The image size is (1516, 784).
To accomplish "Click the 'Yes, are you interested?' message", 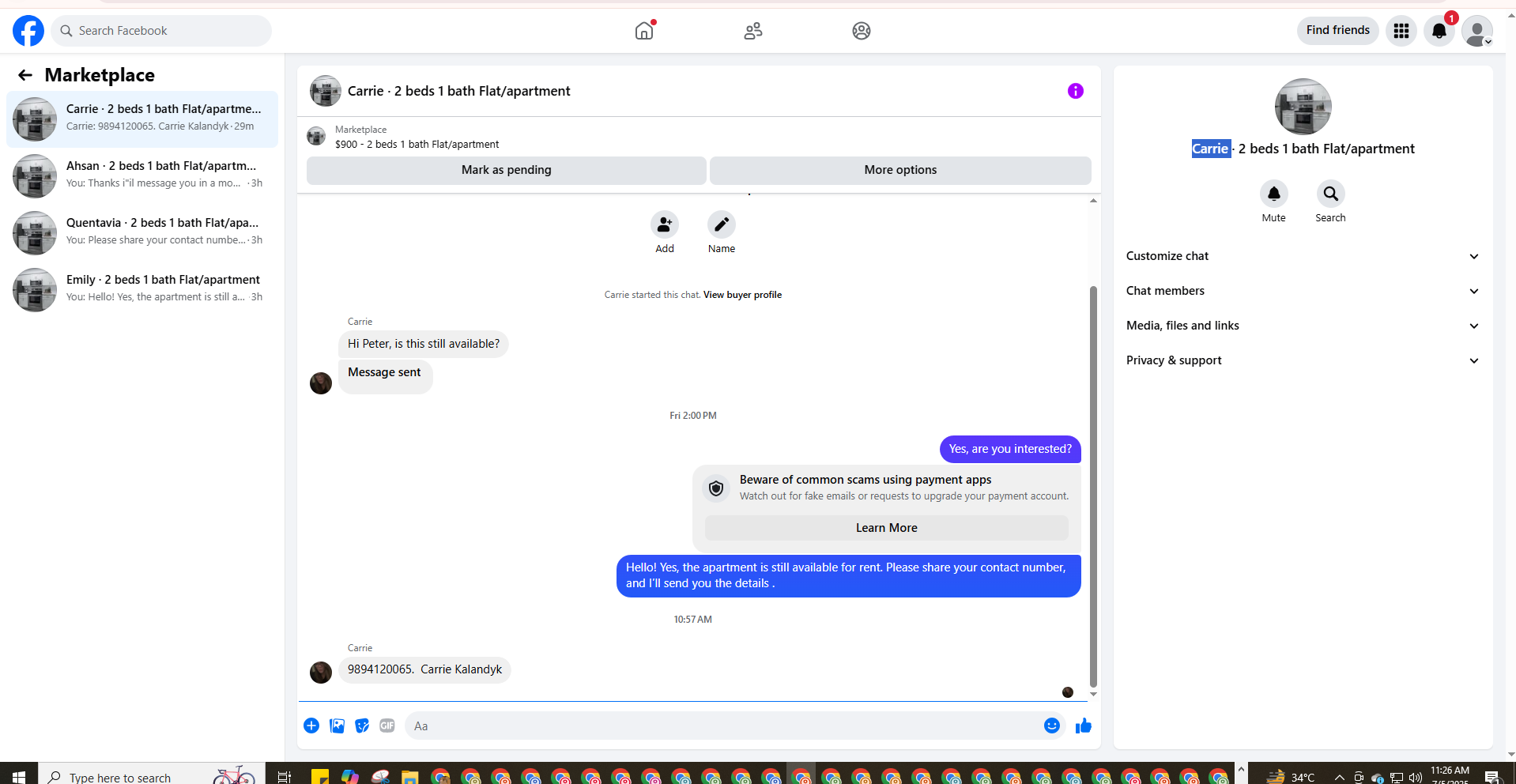I will click(1010, 449).
